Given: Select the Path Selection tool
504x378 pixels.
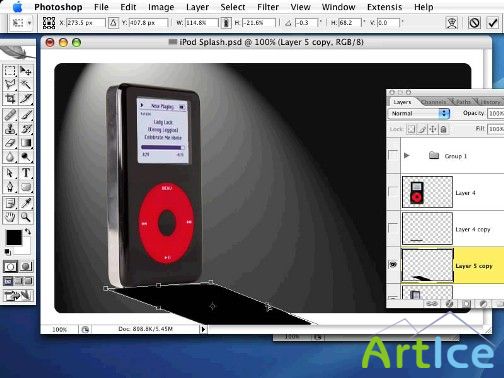Looking at the screenshot, I should 10,173.
